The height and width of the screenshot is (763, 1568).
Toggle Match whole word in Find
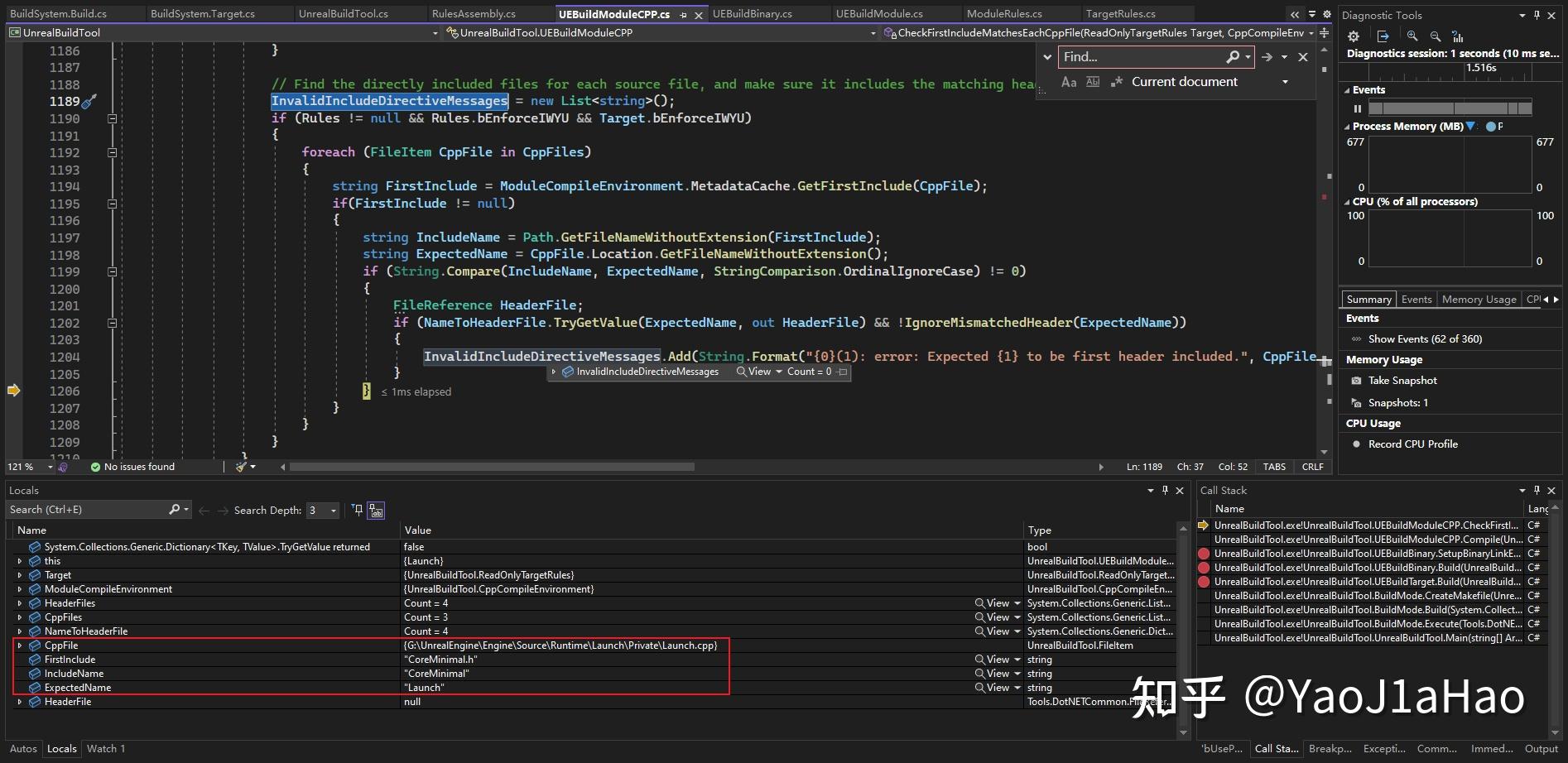1093,82
